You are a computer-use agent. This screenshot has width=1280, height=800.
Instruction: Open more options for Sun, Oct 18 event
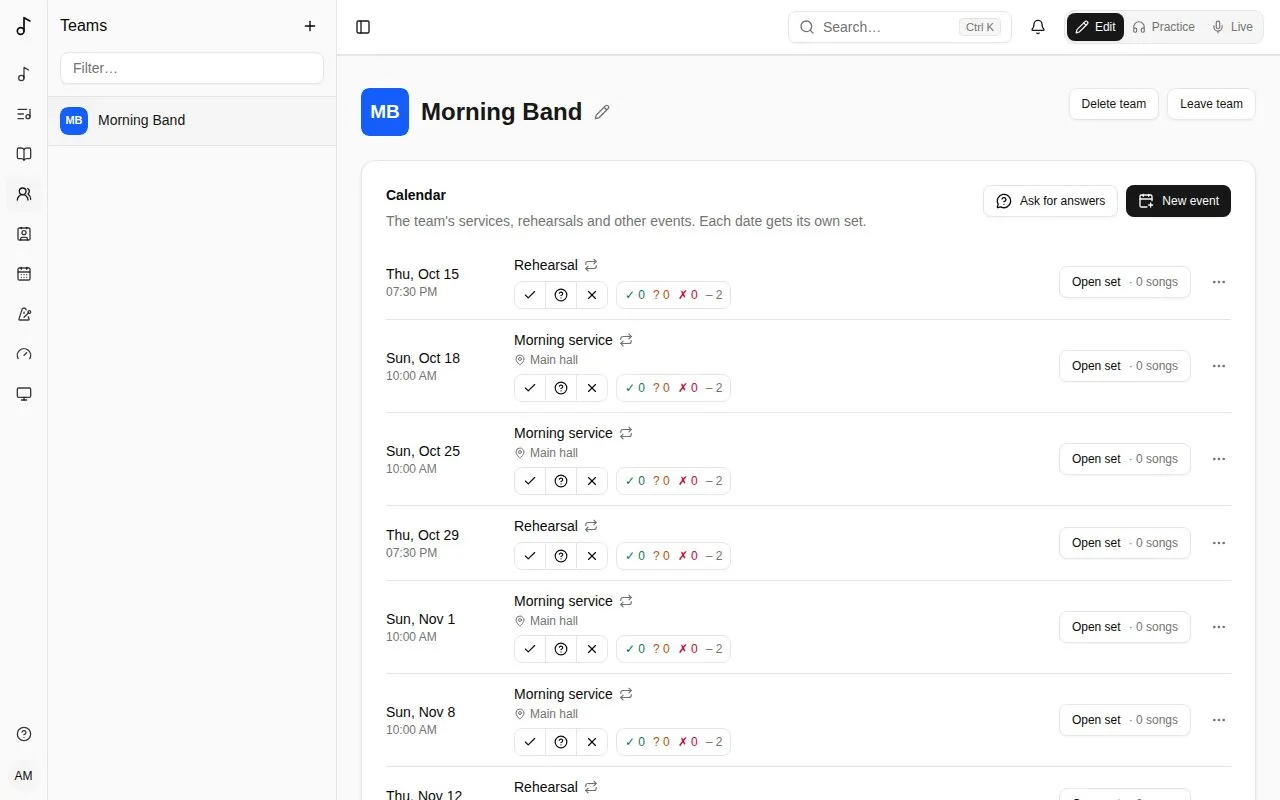[1219, 366]
